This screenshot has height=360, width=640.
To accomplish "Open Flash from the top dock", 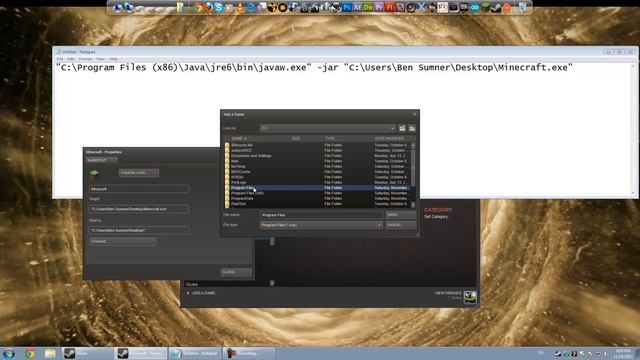I will [x=389, y=7].
